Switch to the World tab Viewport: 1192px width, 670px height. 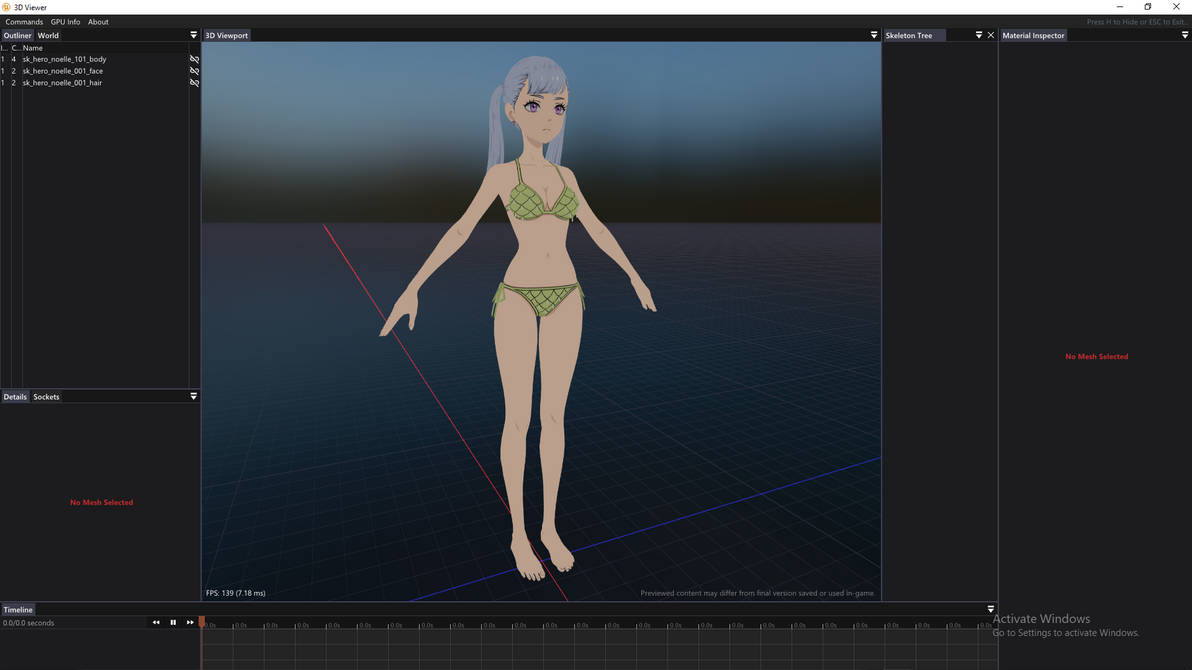[48, 35]
